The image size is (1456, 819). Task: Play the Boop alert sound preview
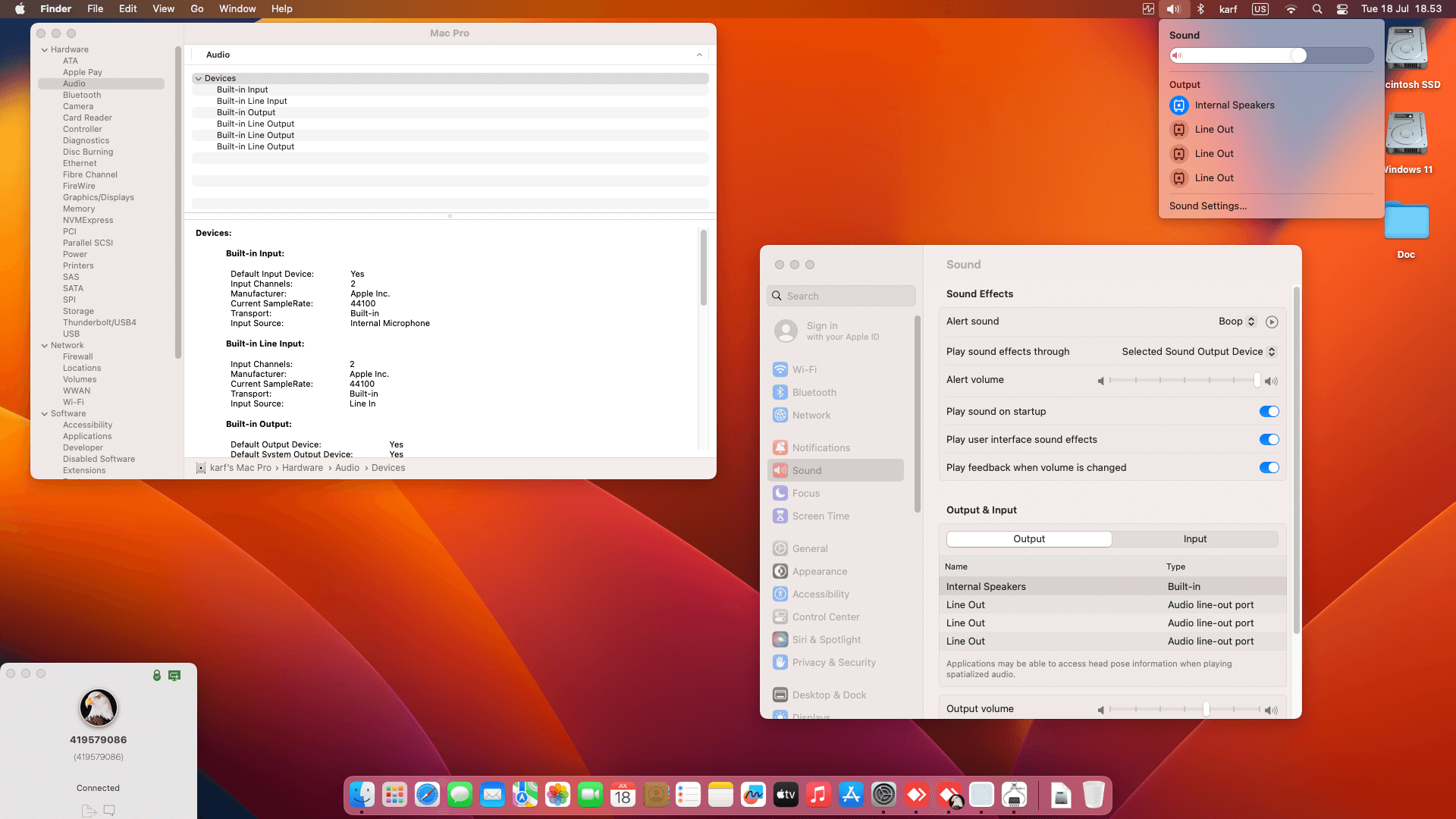point(1272,322)
